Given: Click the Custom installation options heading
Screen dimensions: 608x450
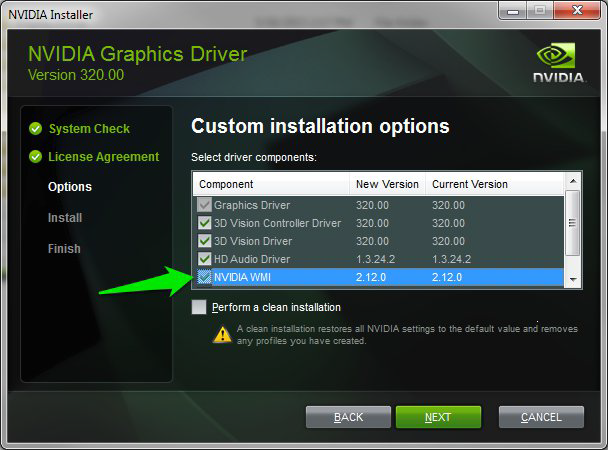Looking at the screenshot, I should point(320,126).
